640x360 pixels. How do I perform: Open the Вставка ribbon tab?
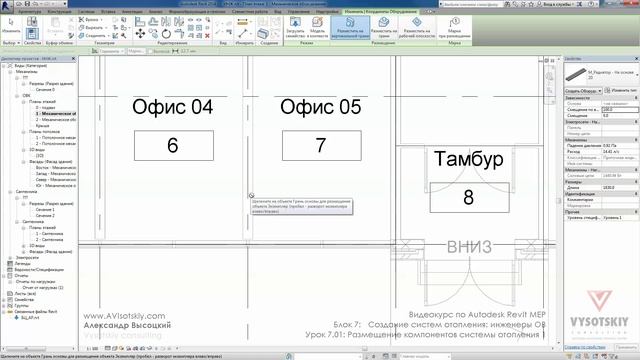click(108, 12)
